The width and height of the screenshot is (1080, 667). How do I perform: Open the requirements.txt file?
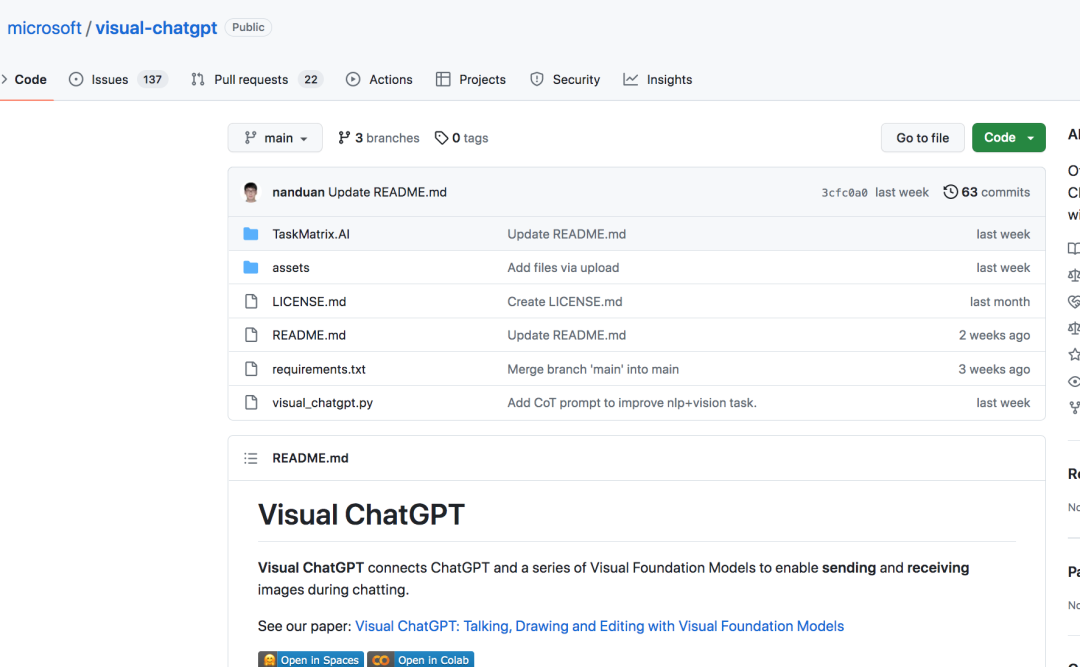(x=318, y=369)
